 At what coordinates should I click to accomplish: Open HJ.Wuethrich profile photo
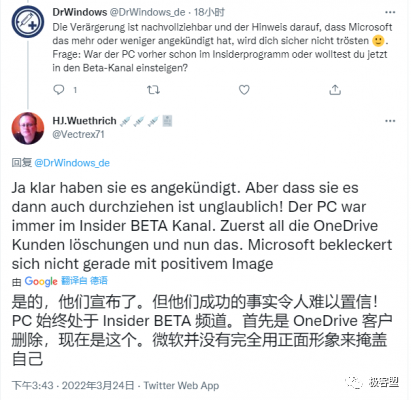[28, 128]
